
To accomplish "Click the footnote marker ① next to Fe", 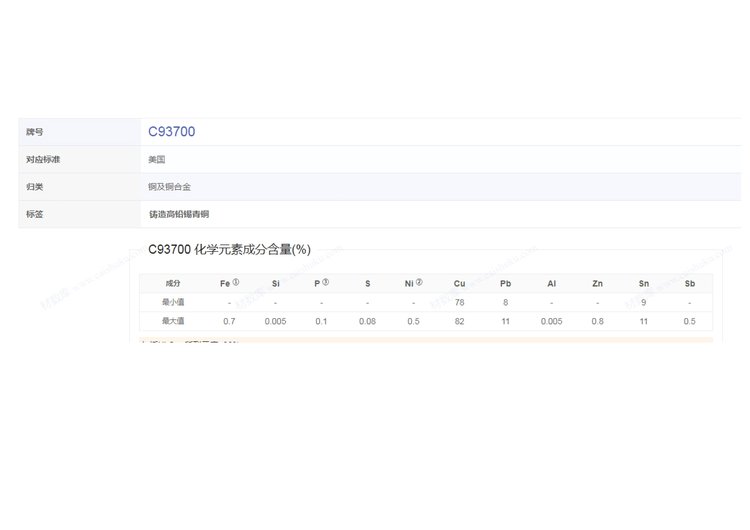I will (236, 282).
